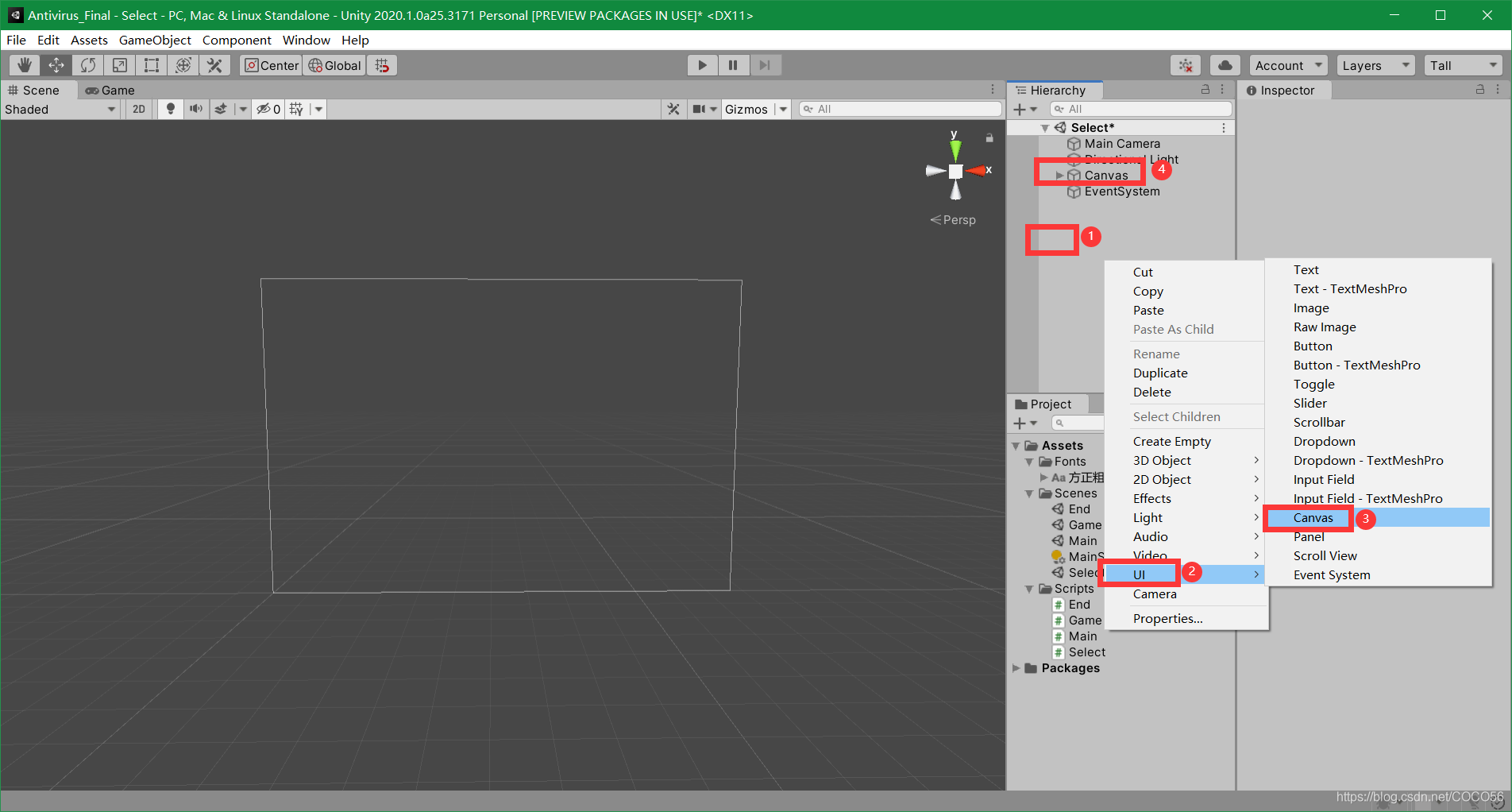
Task: Select the Hand tool in the toolbar
Action: point(24,65)
